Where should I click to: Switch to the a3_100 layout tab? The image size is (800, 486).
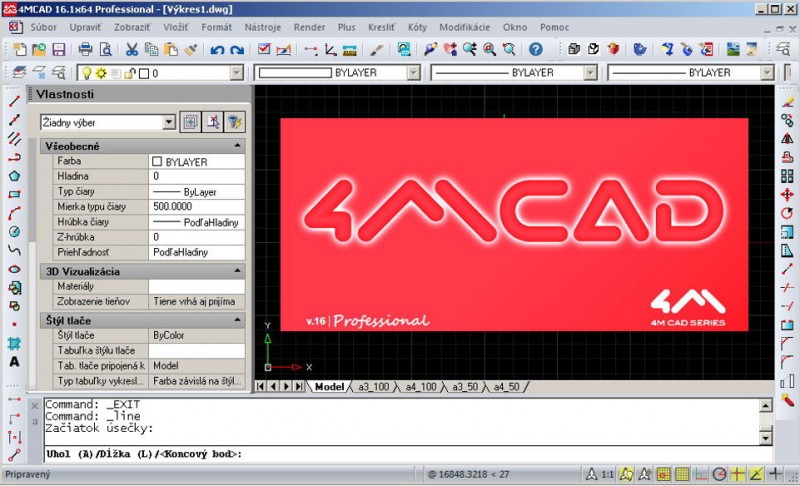coord(373,387)
